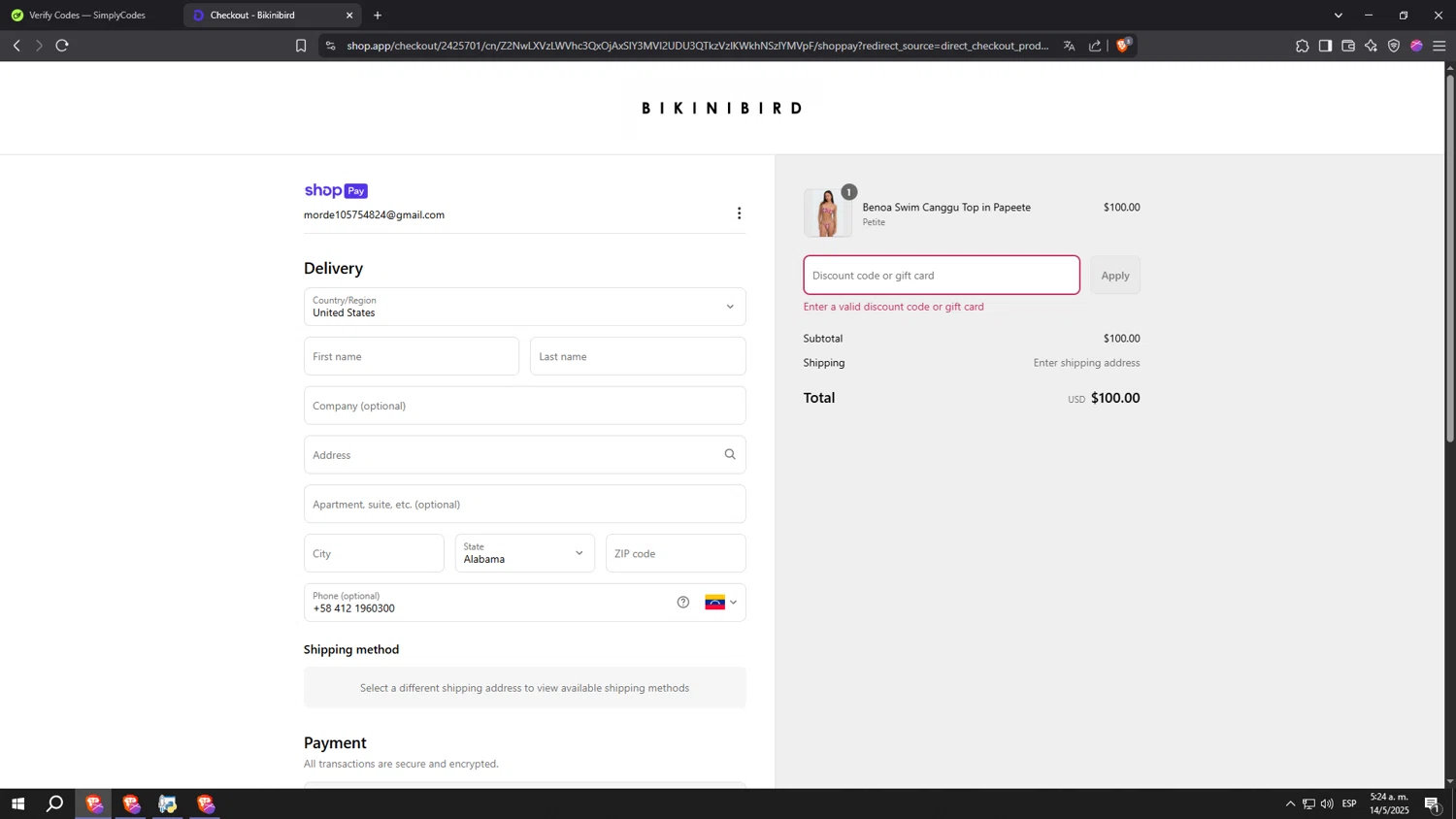Bookmark this page icon
The image size is (1456, 819).
point(301,46)
